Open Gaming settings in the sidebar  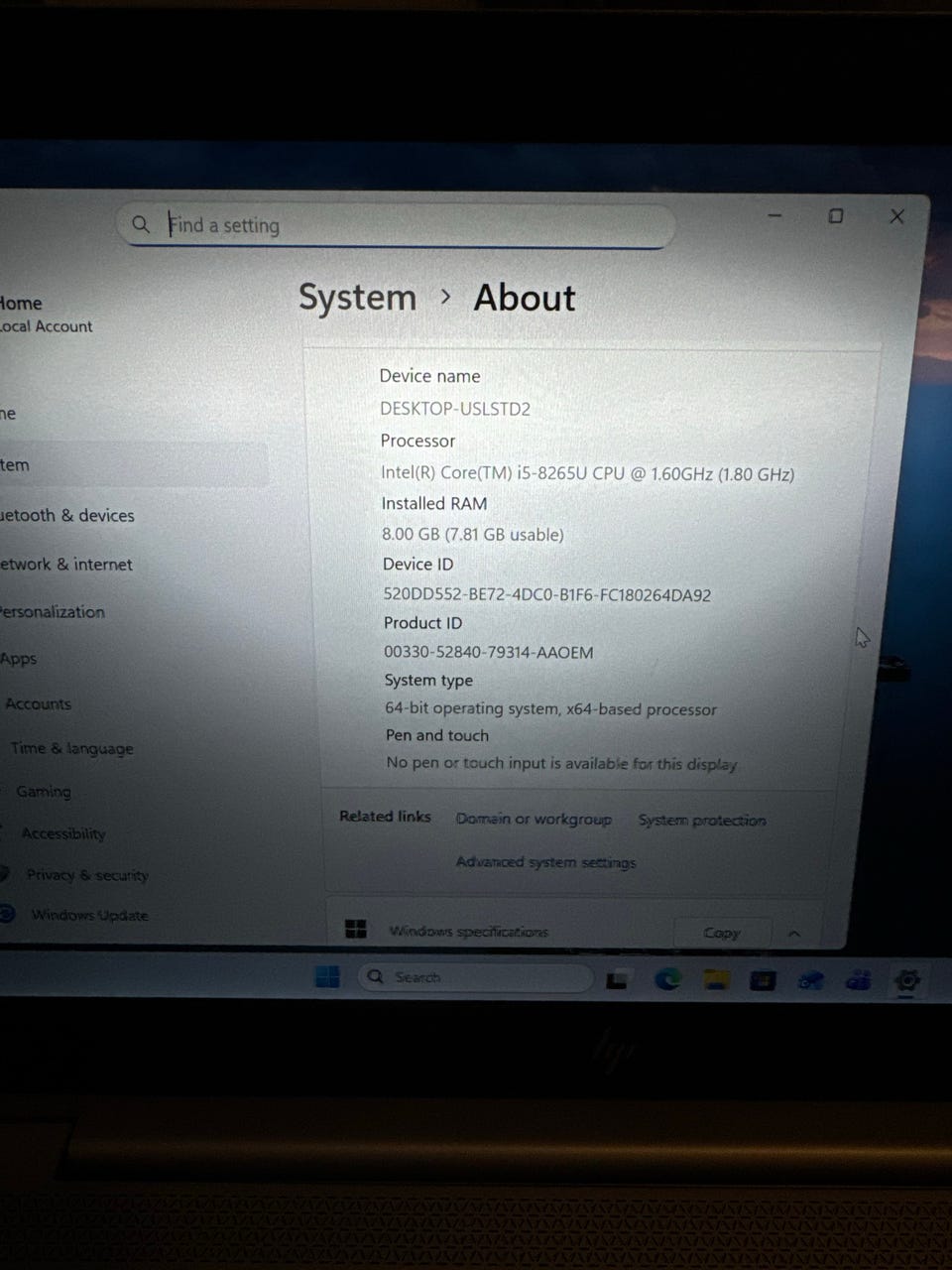tap(44, 791)
